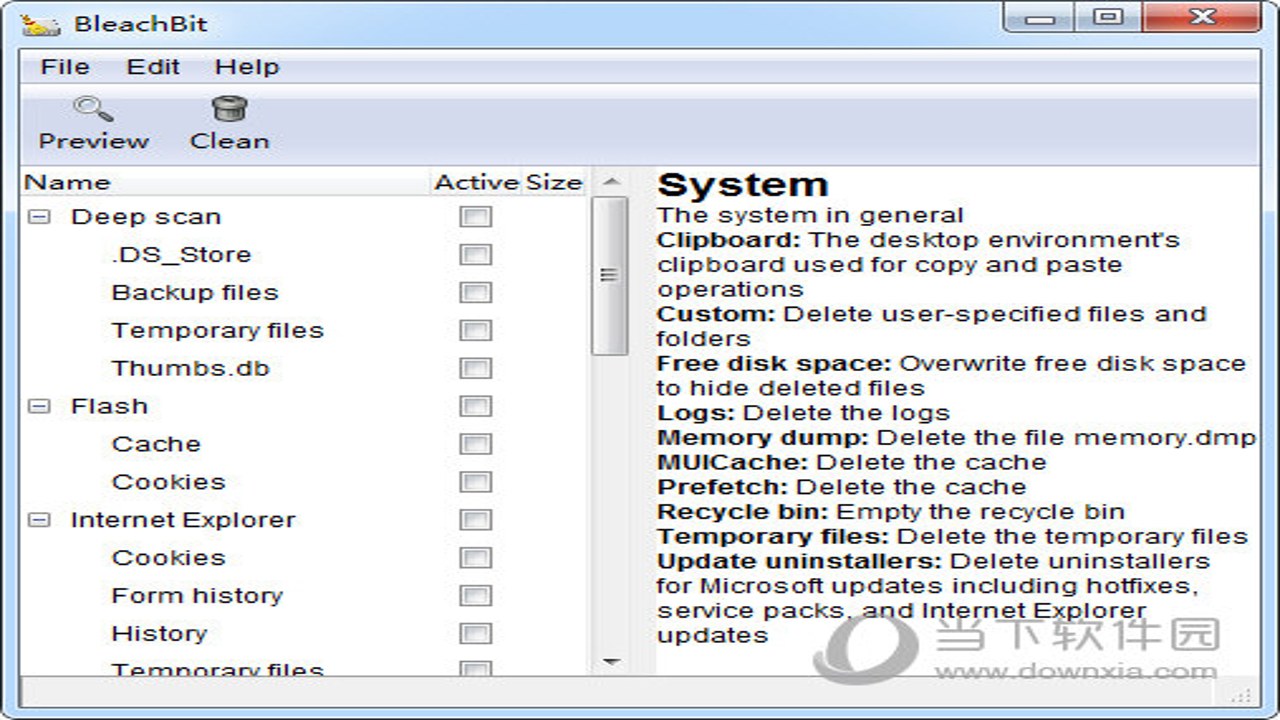The height and width of the screenshot is (720, 1280).
Task: Click the cleaner list scrollbar thumb
Action: pos(610,275)
